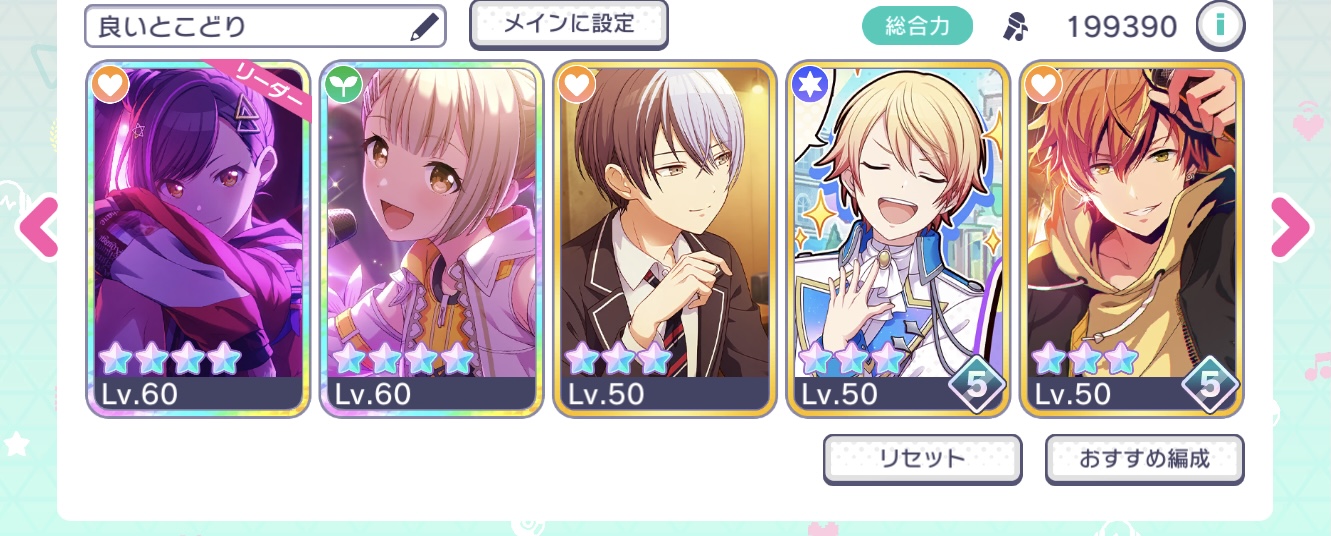Click the microphone icon beside total power
The image size is (1331, 536).
tap(1016, 26)
